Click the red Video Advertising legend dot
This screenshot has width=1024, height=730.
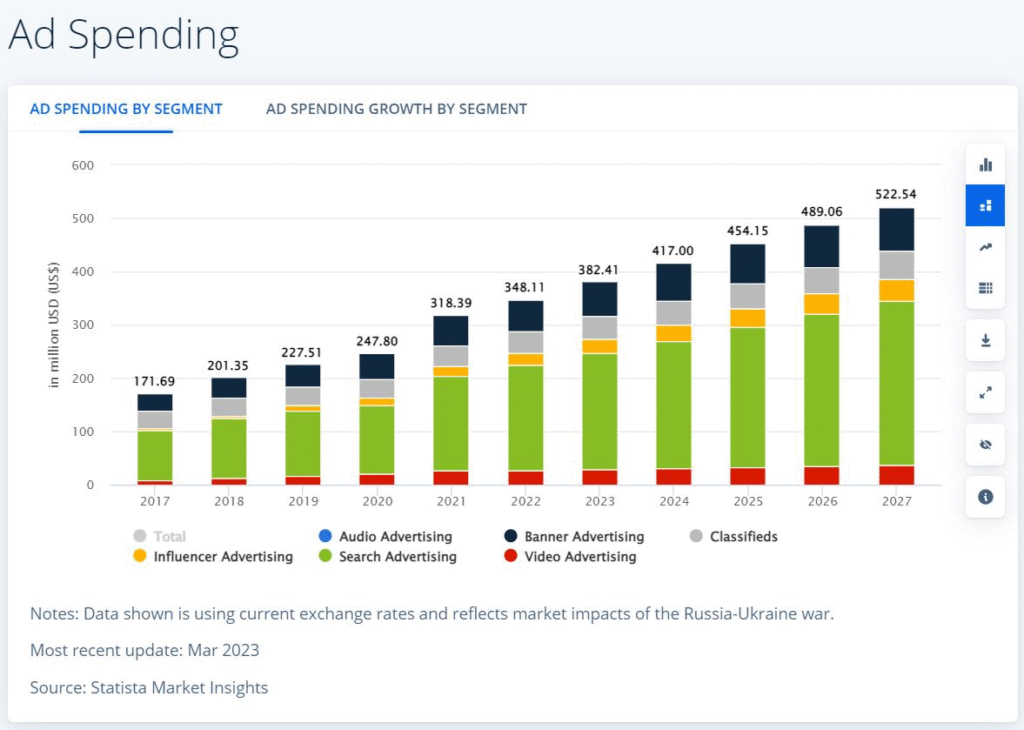(509, 557)
